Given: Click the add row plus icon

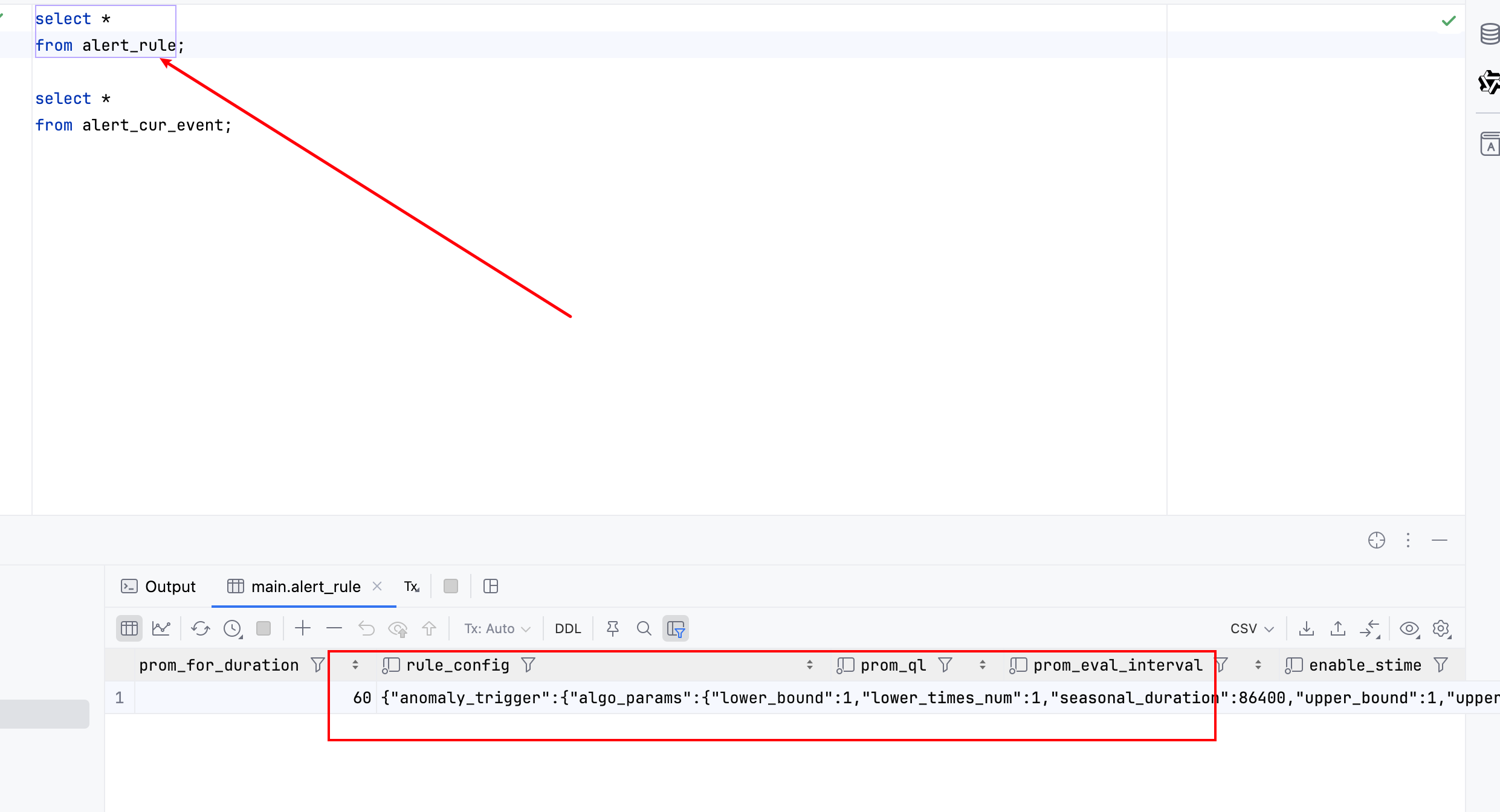Looking at the screenshot, I should (x=303, y=628).
